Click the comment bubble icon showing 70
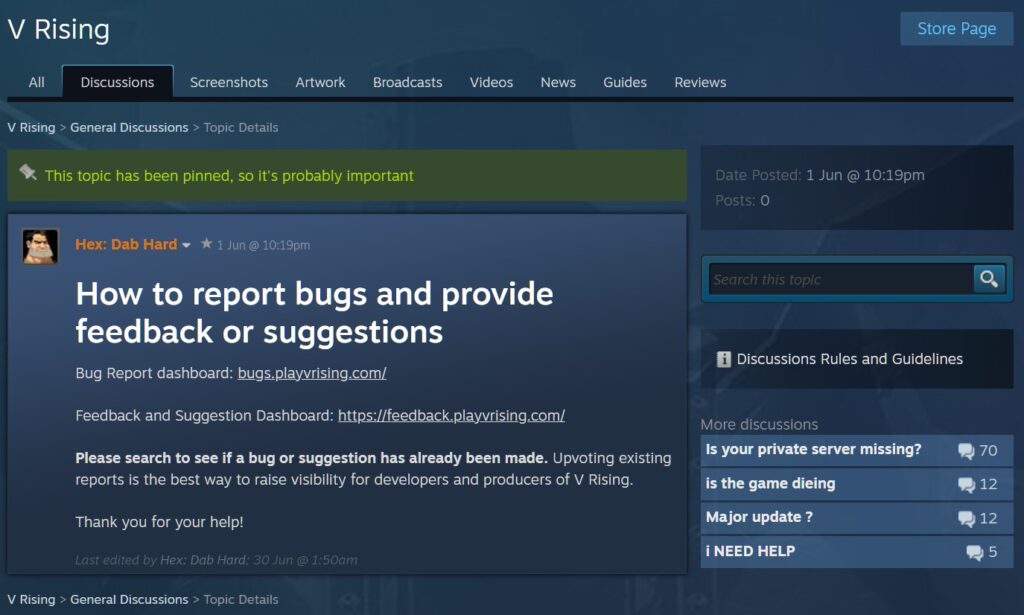 (966, 450)
